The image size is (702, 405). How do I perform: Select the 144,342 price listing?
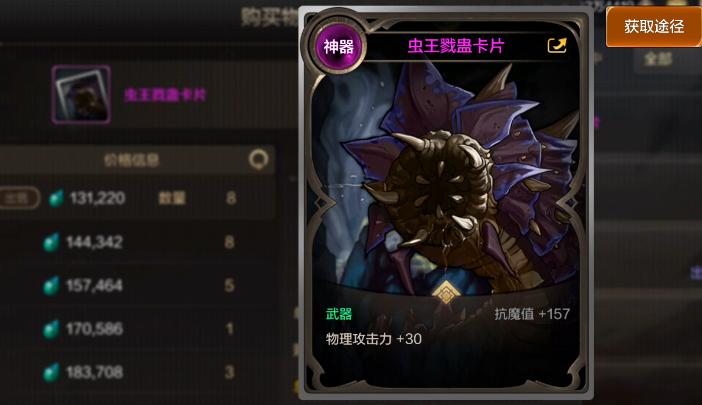138,242
